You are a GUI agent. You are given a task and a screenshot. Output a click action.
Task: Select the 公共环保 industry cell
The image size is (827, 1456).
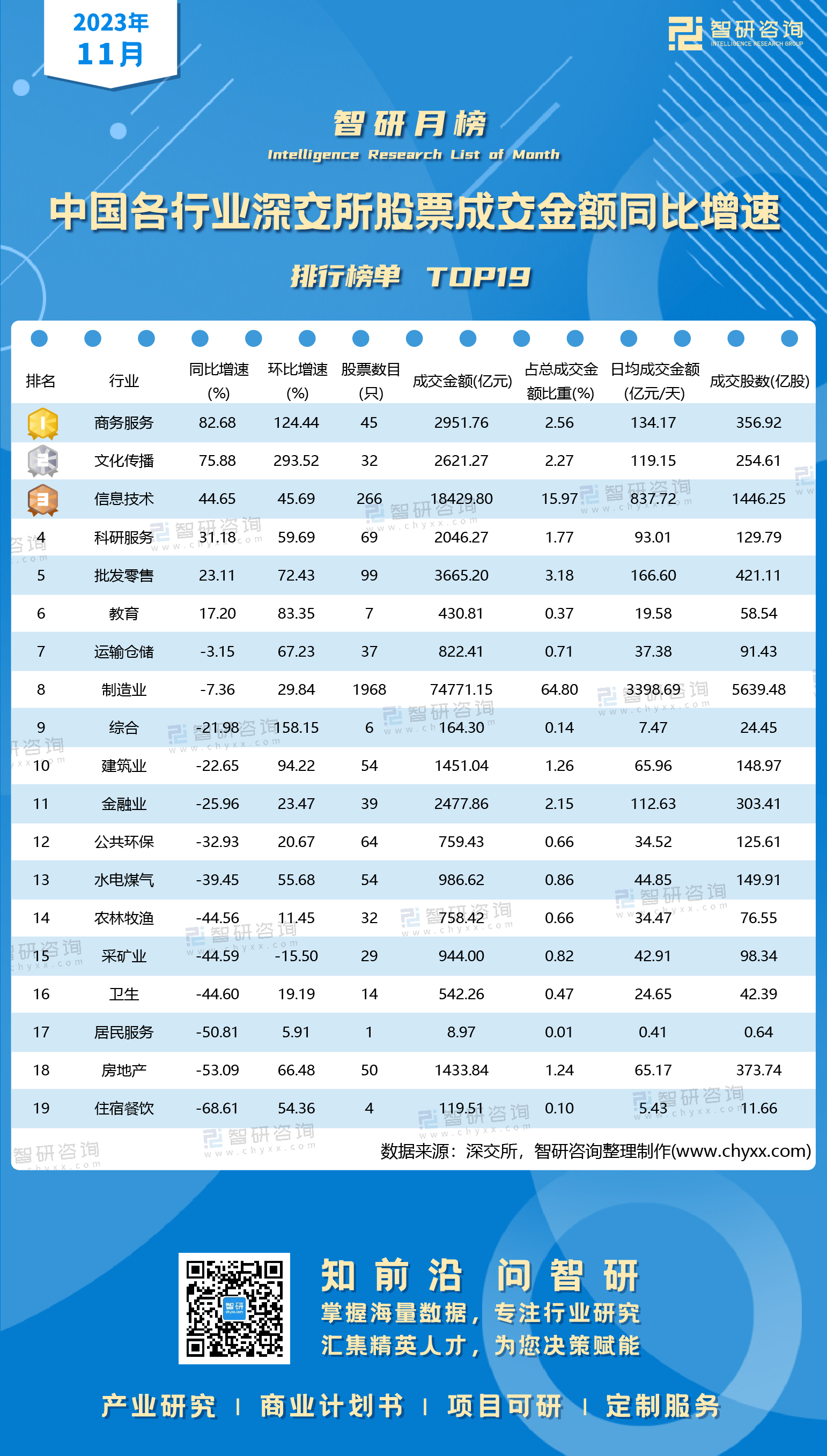click(x=124, y=842)
